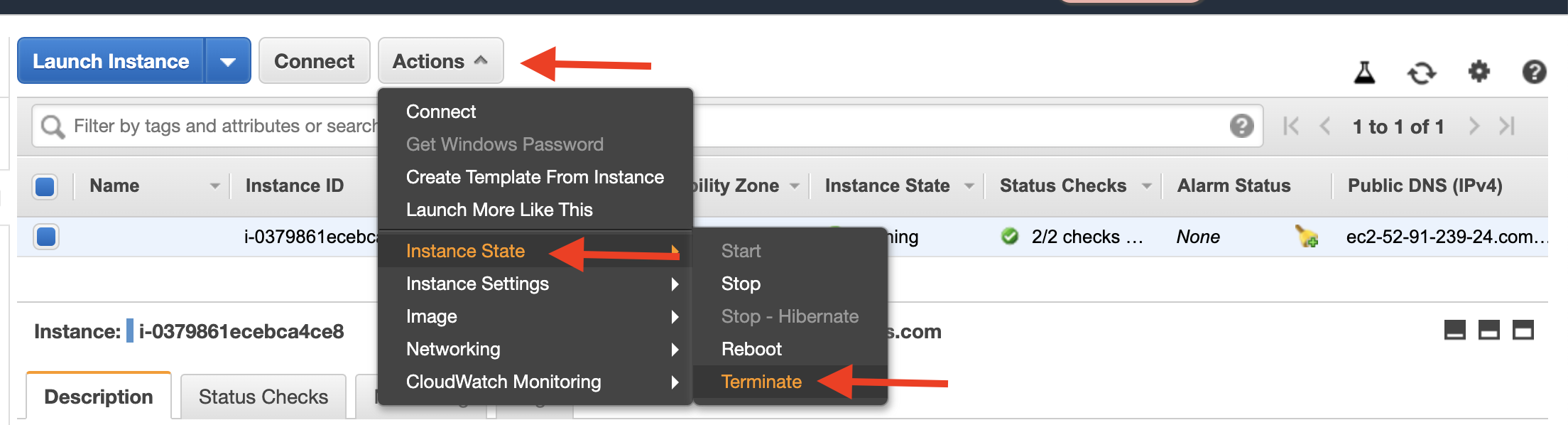The width and height of the screenshot is (1568, 425).
Task: Choose Create Template From Instance
Action: point(535,177)
